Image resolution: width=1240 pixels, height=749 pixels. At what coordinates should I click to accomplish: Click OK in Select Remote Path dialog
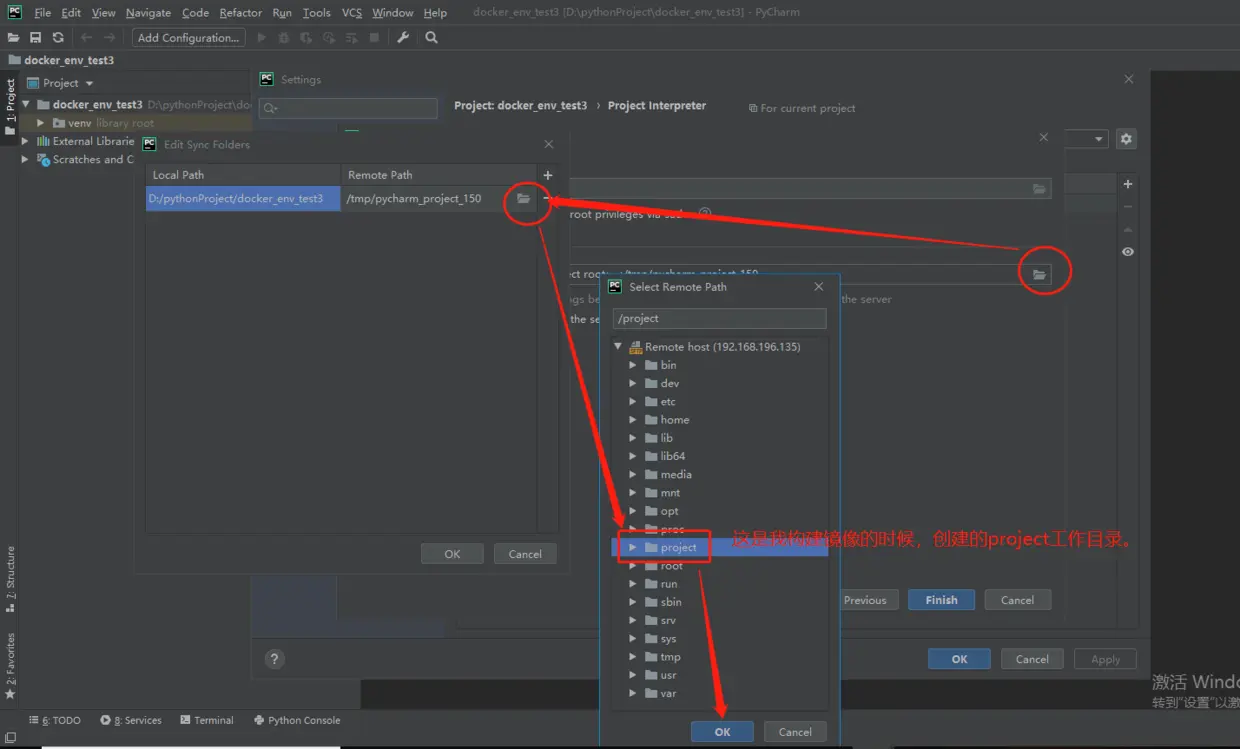[x=722, y=732]
